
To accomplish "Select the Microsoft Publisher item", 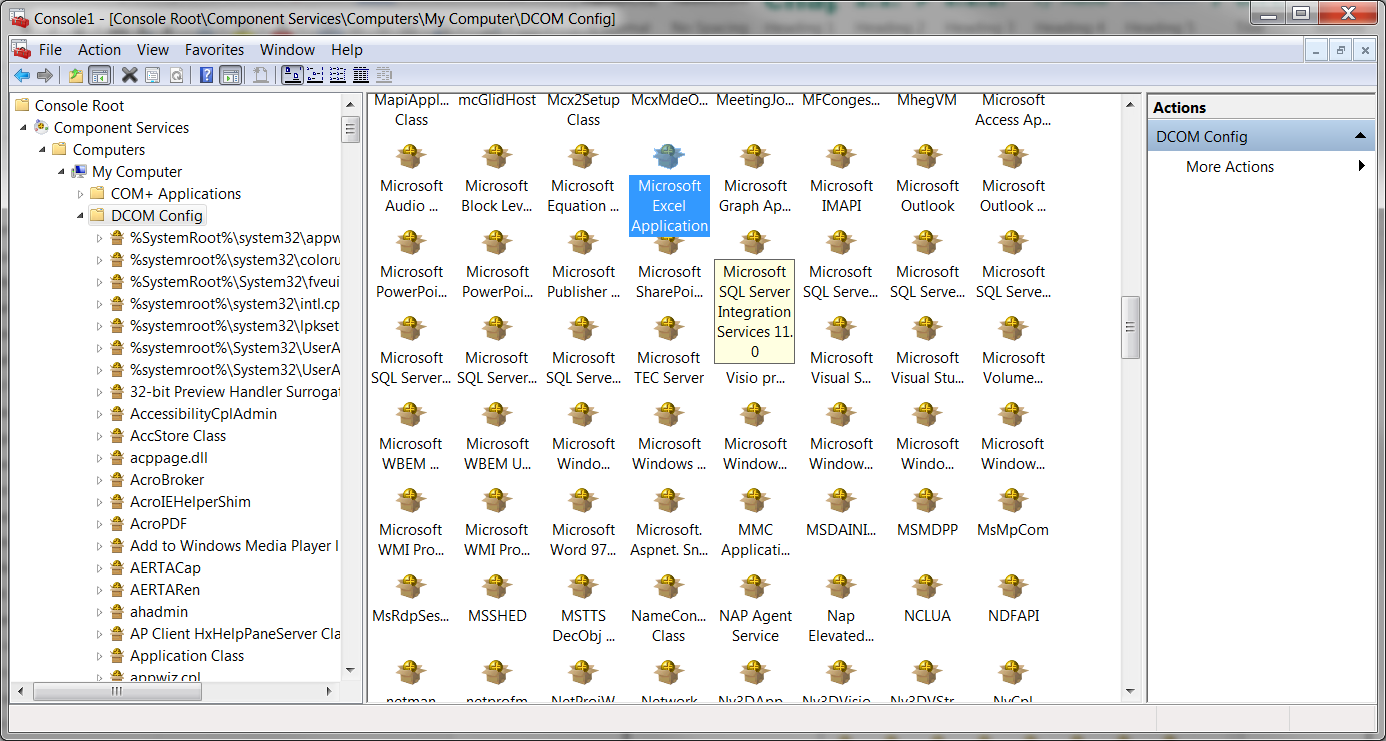I will (x=583, y=264).
